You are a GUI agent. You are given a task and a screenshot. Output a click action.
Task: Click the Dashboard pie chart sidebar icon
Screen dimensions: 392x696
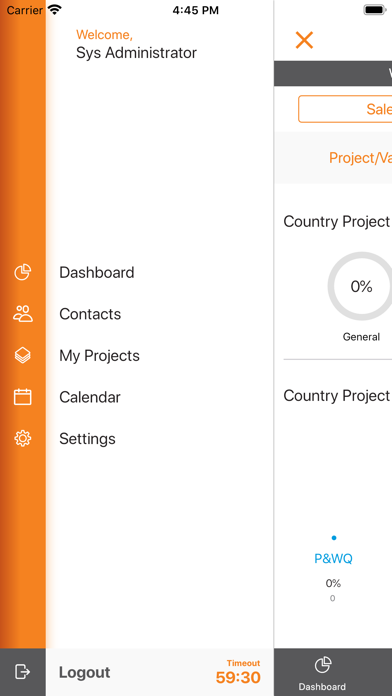(x=23, y=272)
